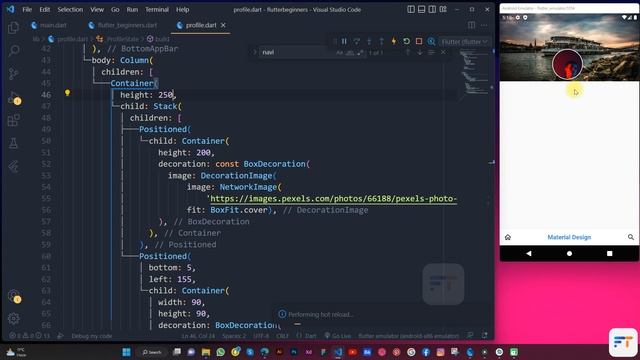Image resolution: width=640 pixels, height=360 pixels.
Task: Select the Flutter debug session dropdown
Action: [464, 42]
